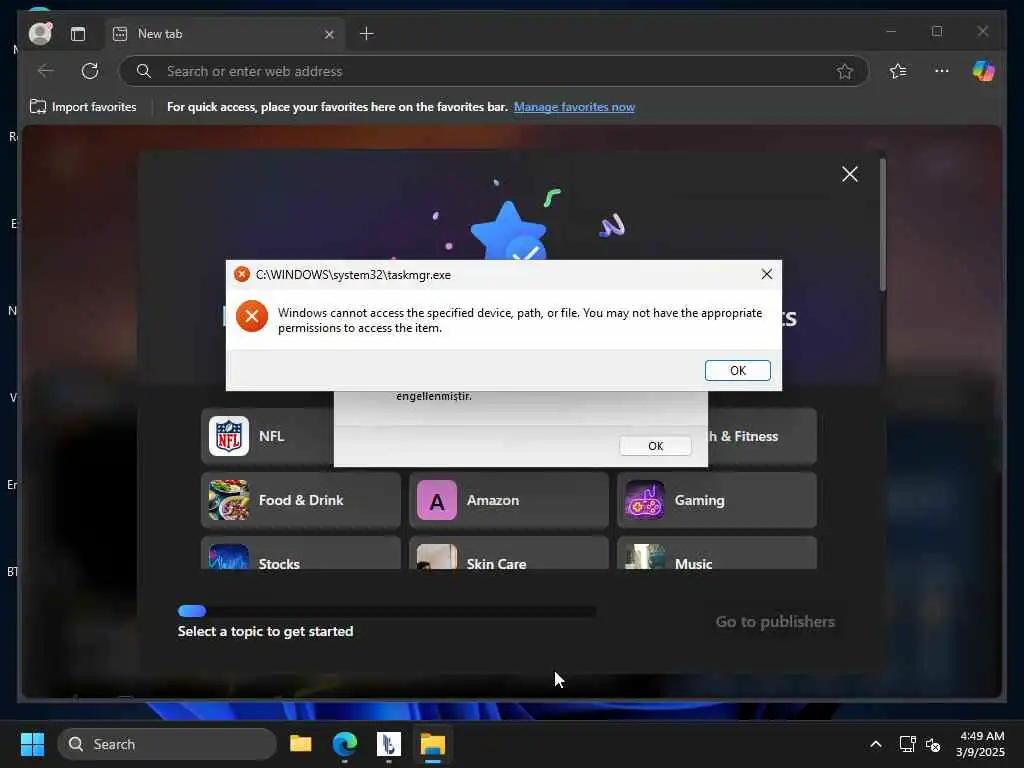Viewport: 1024px width, 768px height.
Task: Open File Explorer folder icon on taskbar
Action: point(301,744)
